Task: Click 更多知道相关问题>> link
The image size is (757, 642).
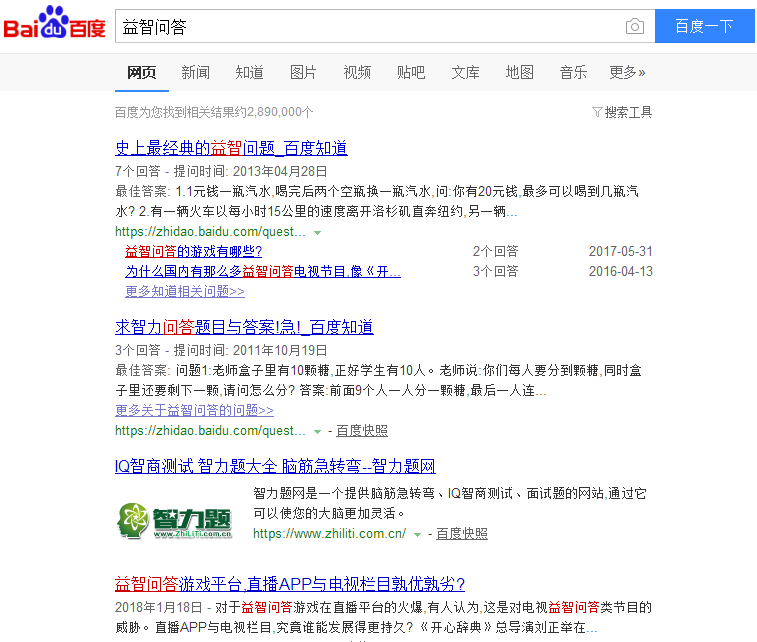Action: click(185, 292)
